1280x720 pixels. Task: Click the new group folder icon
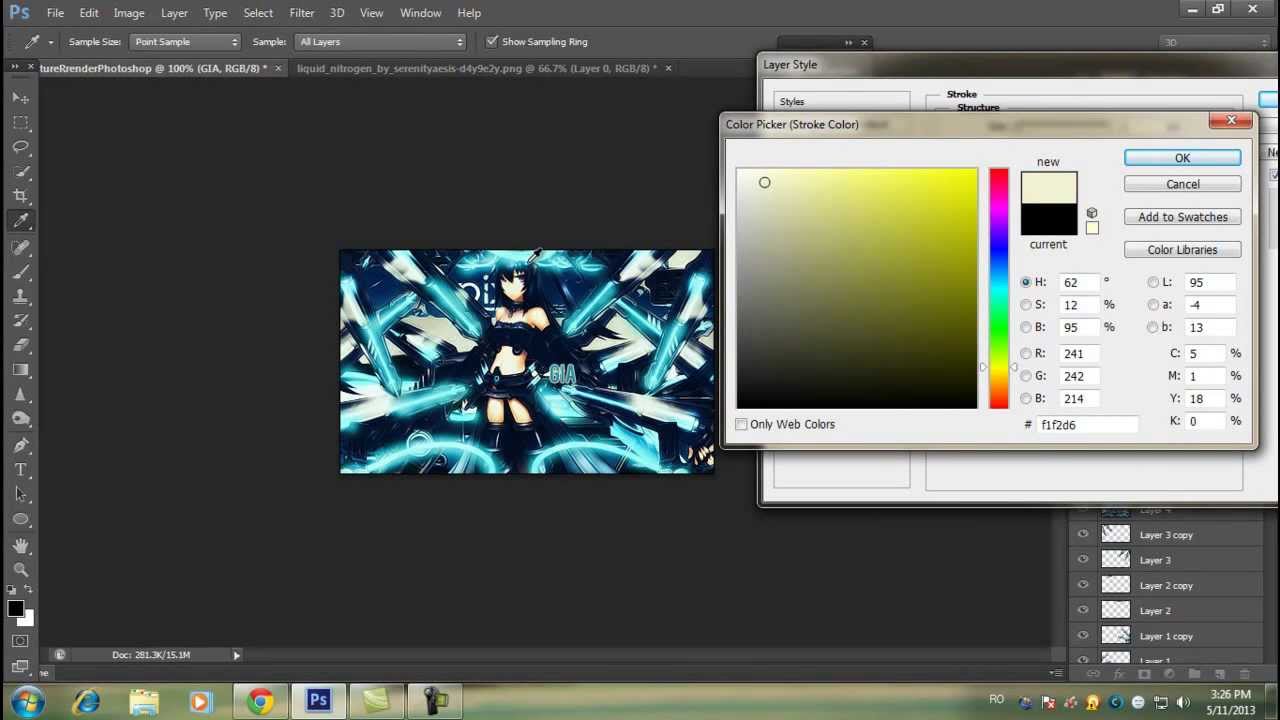click(x=1194, y=674)
